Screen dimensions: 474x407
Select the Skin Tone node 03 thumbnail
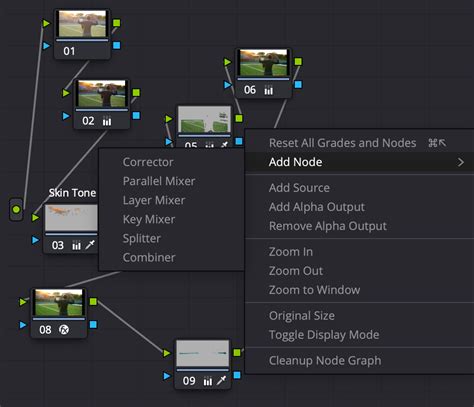pos(71,218)
